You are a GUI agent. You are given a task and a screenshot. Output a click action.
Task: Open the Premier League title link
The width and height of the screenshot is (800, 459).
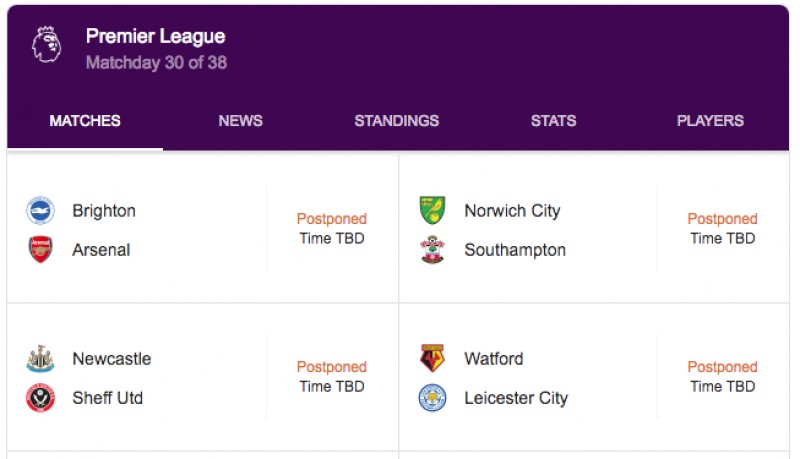coord(156,36)
